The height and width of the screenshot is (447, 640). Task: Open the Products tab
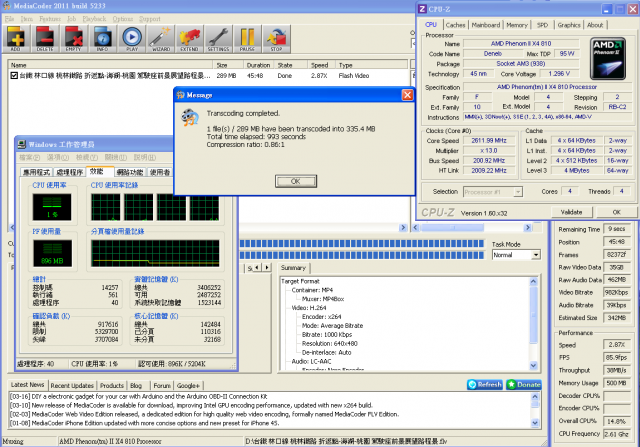click(111, 385)
